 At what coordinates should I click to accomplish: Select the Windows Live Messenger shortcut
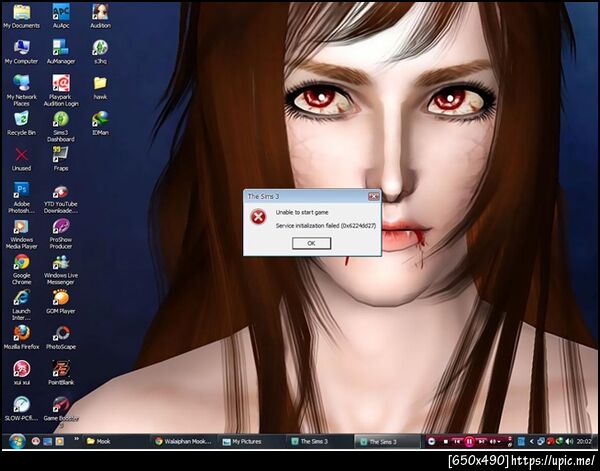tap(61, 269)
